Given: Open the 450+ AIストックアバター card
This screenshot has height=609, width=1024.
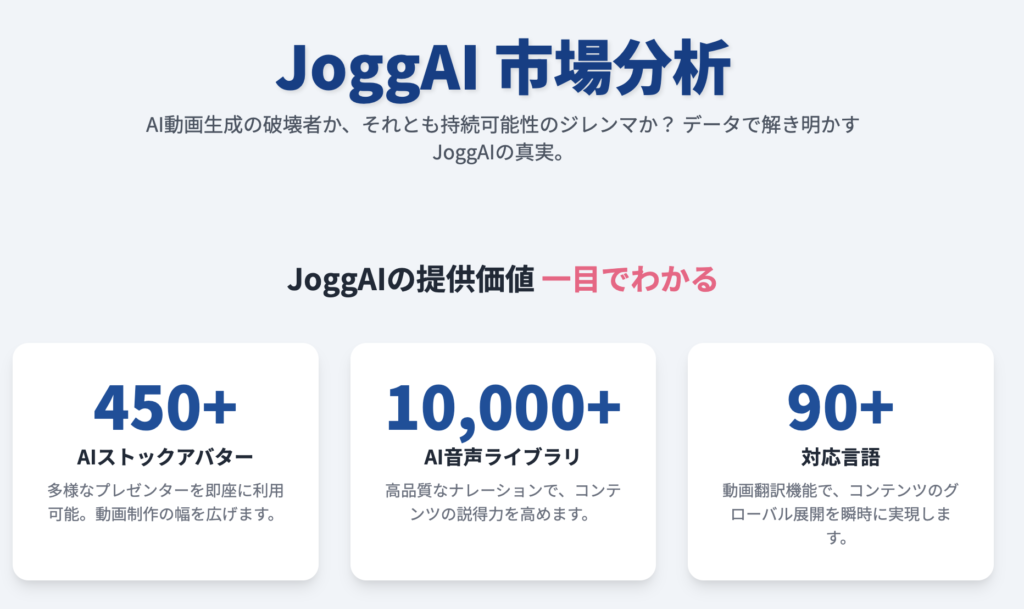Looking at the screenshot, I should point(166,461).
